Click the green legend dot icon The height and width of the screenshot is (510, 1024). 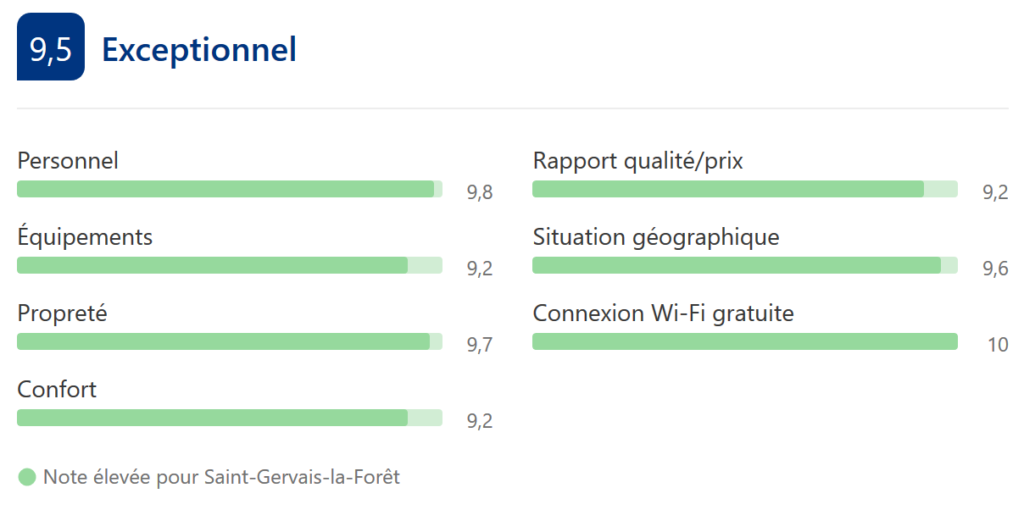click(x=27, y=477)
